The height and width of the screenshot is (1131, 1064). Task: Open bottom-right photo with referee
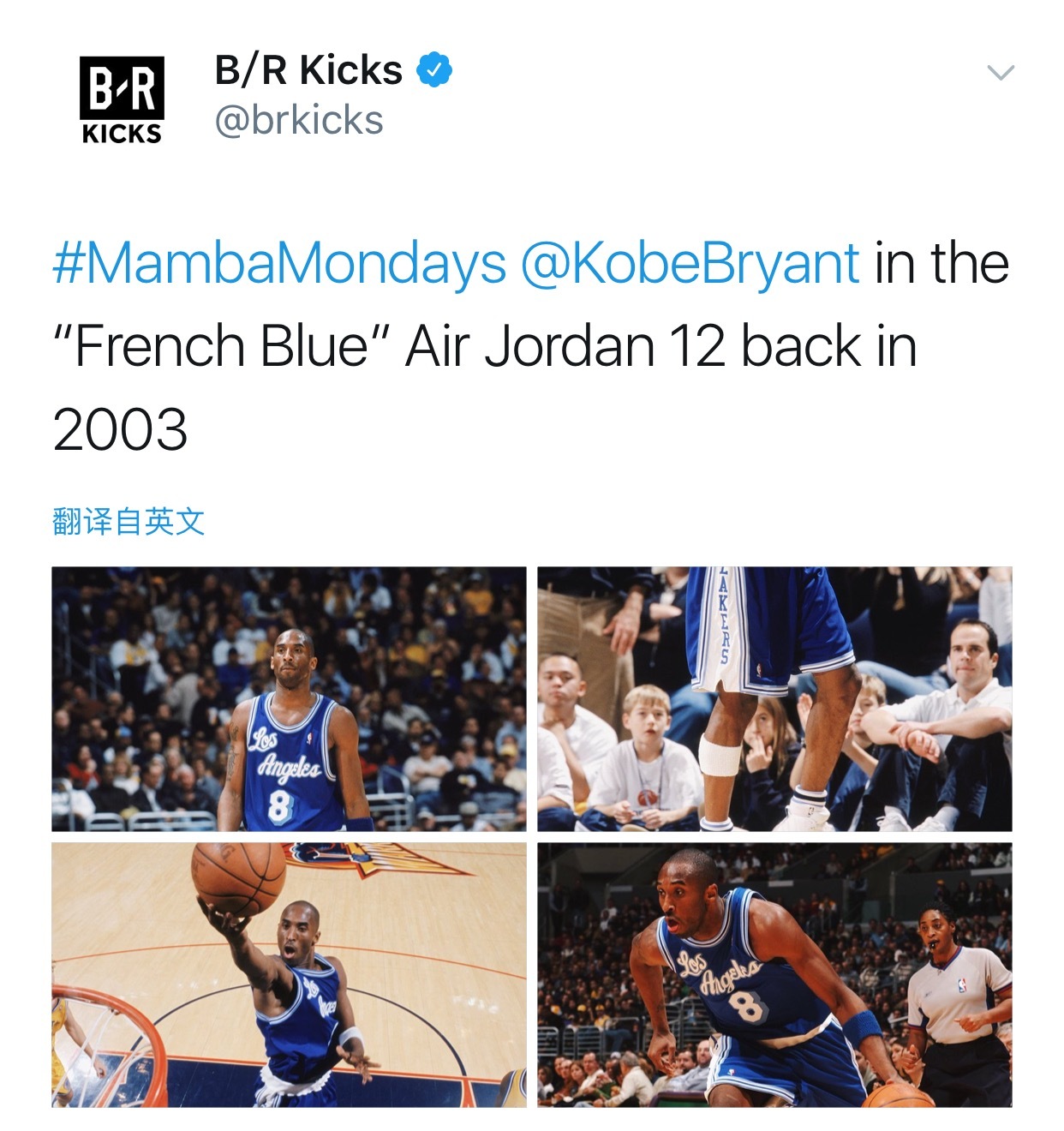coord(774,975)
